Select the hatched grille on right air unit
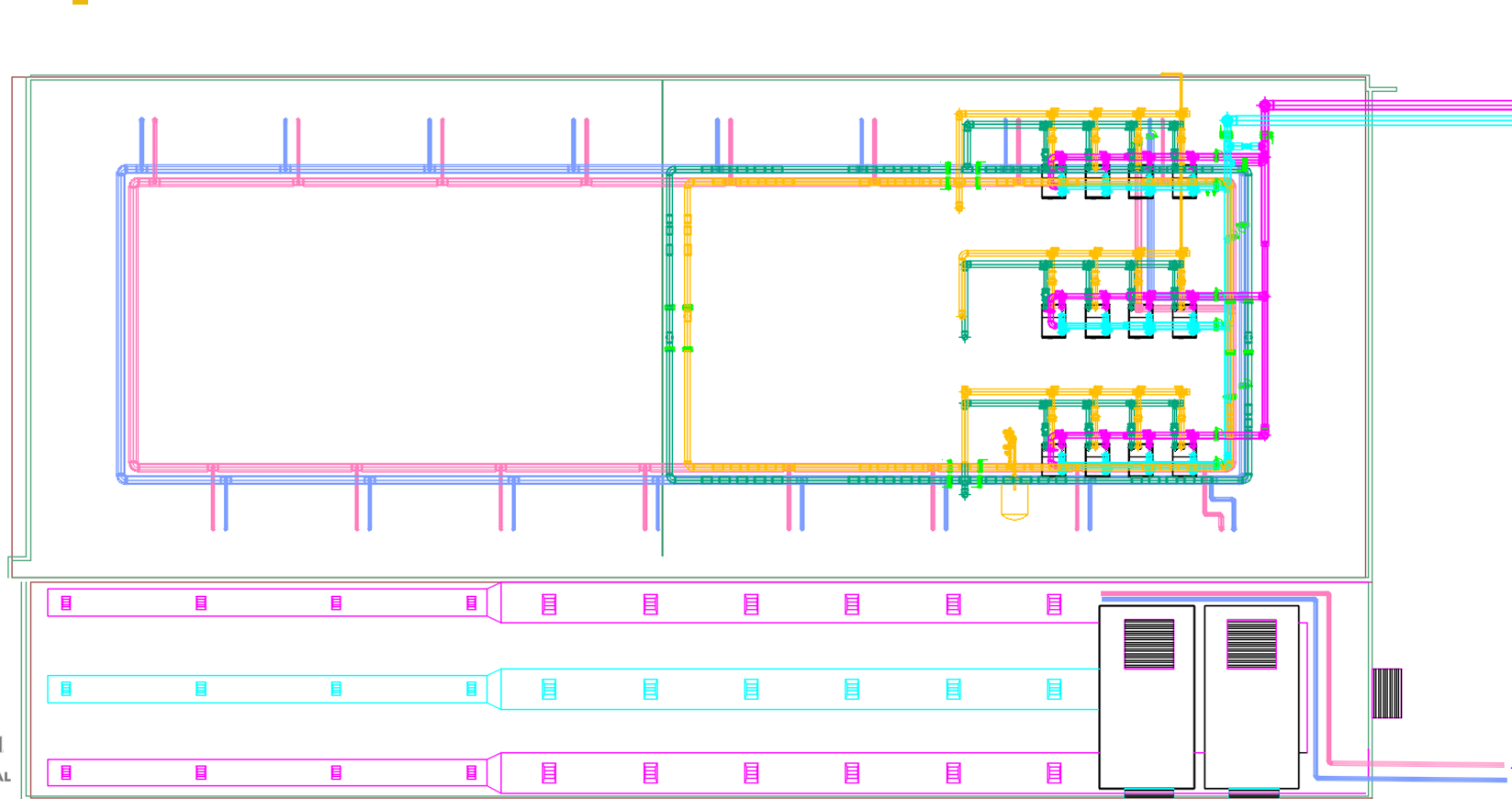1512x799 pixels. [1251, 644]
